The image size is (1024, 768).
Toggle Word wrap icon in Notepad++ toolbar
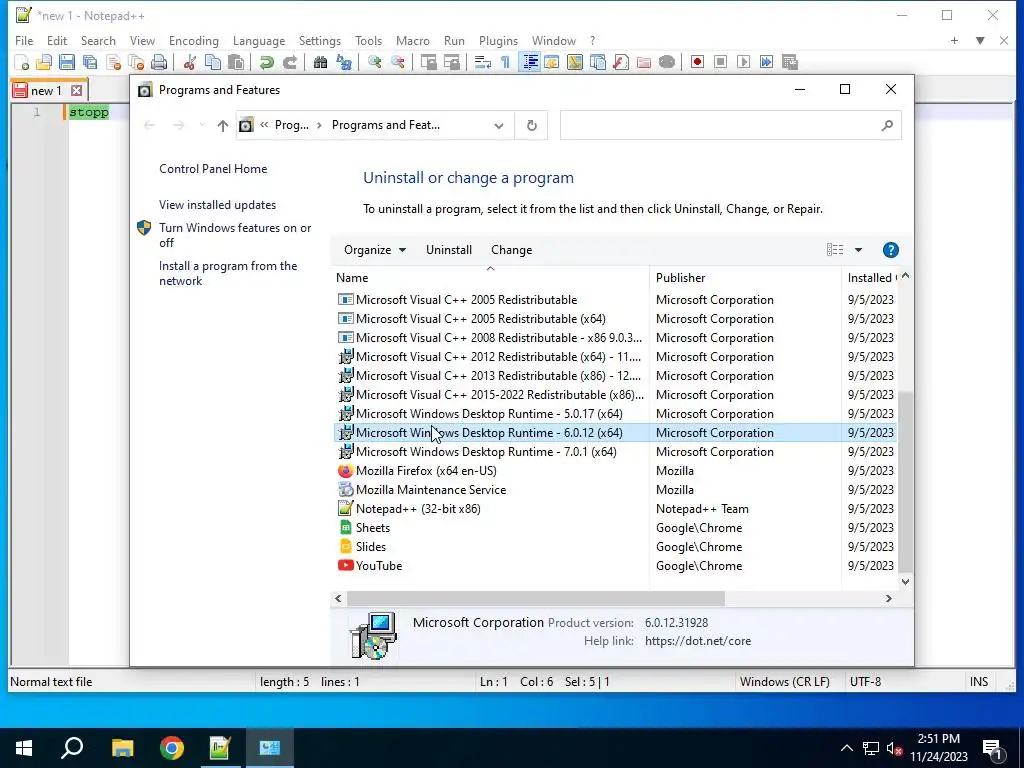coord(483,63)
